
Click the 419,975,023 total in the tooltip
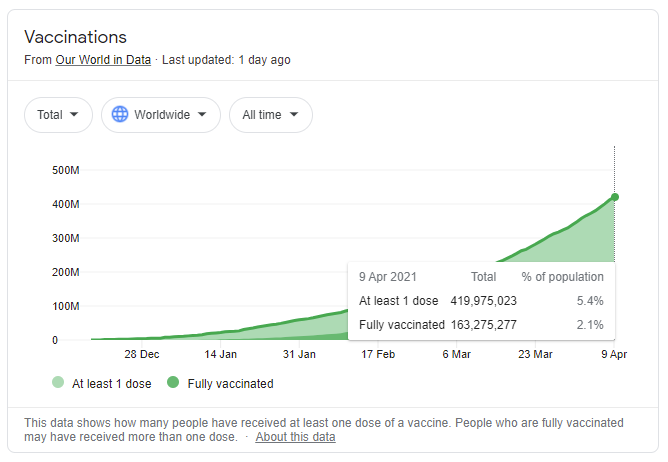pos(482,300)
